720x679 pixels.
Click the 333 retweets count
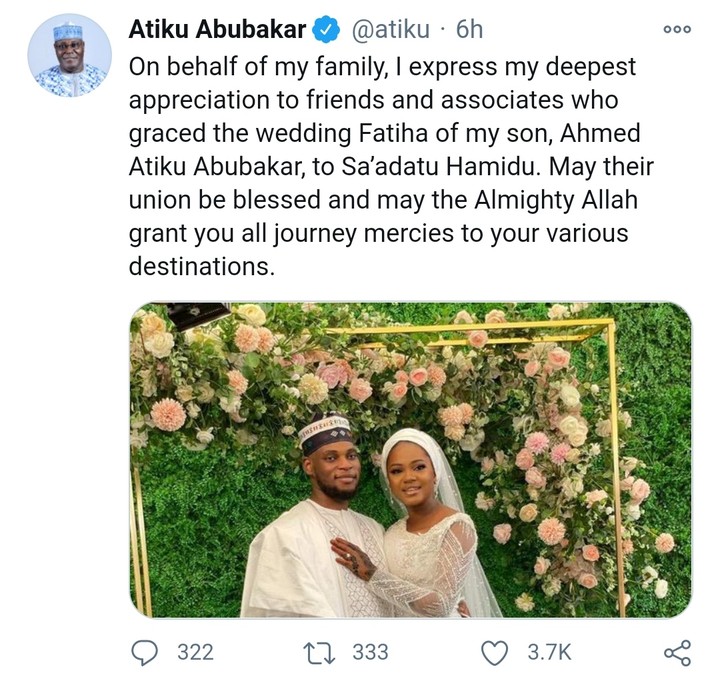370,652
